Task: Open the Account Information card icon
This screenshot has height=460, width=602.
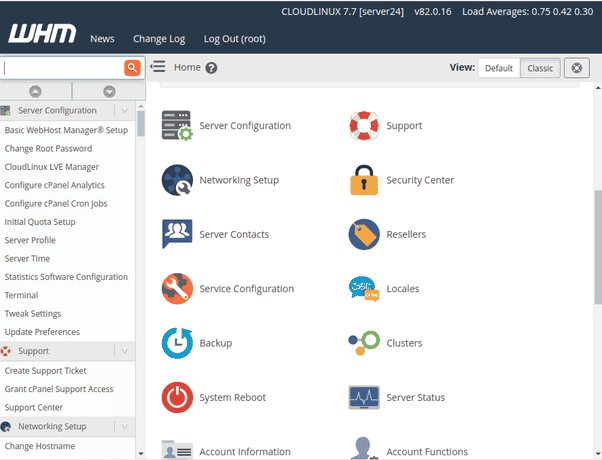Action: (177, 450)
